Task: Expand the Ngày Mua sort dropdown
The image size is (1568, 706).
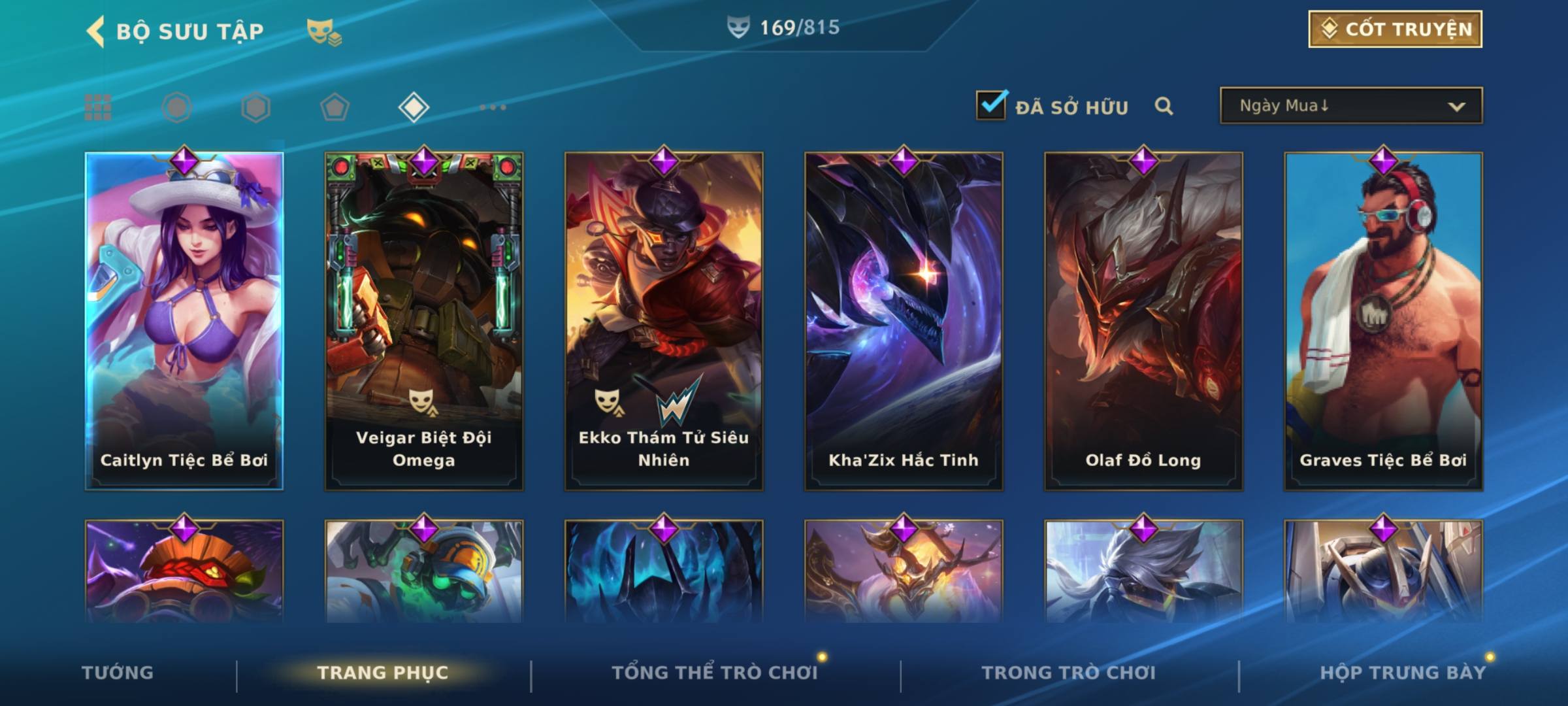Action: pos(1351,105)
